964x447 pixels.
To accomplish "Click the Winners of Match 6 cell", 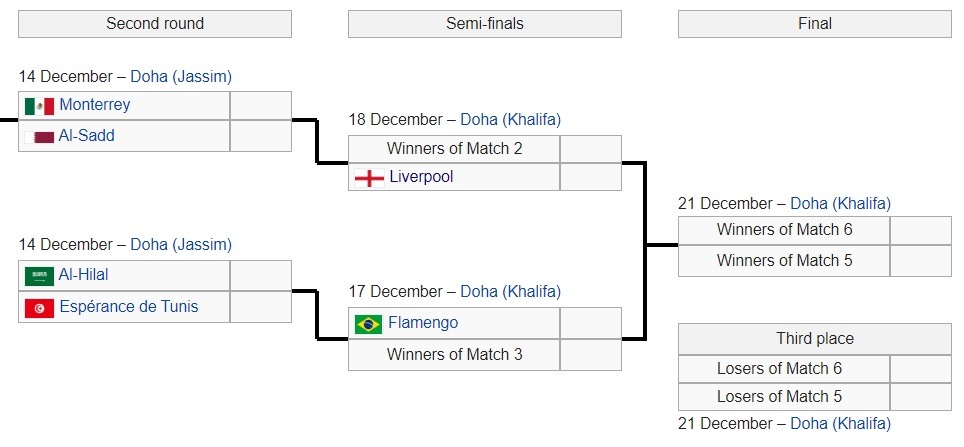I will (x=784, y=230).
